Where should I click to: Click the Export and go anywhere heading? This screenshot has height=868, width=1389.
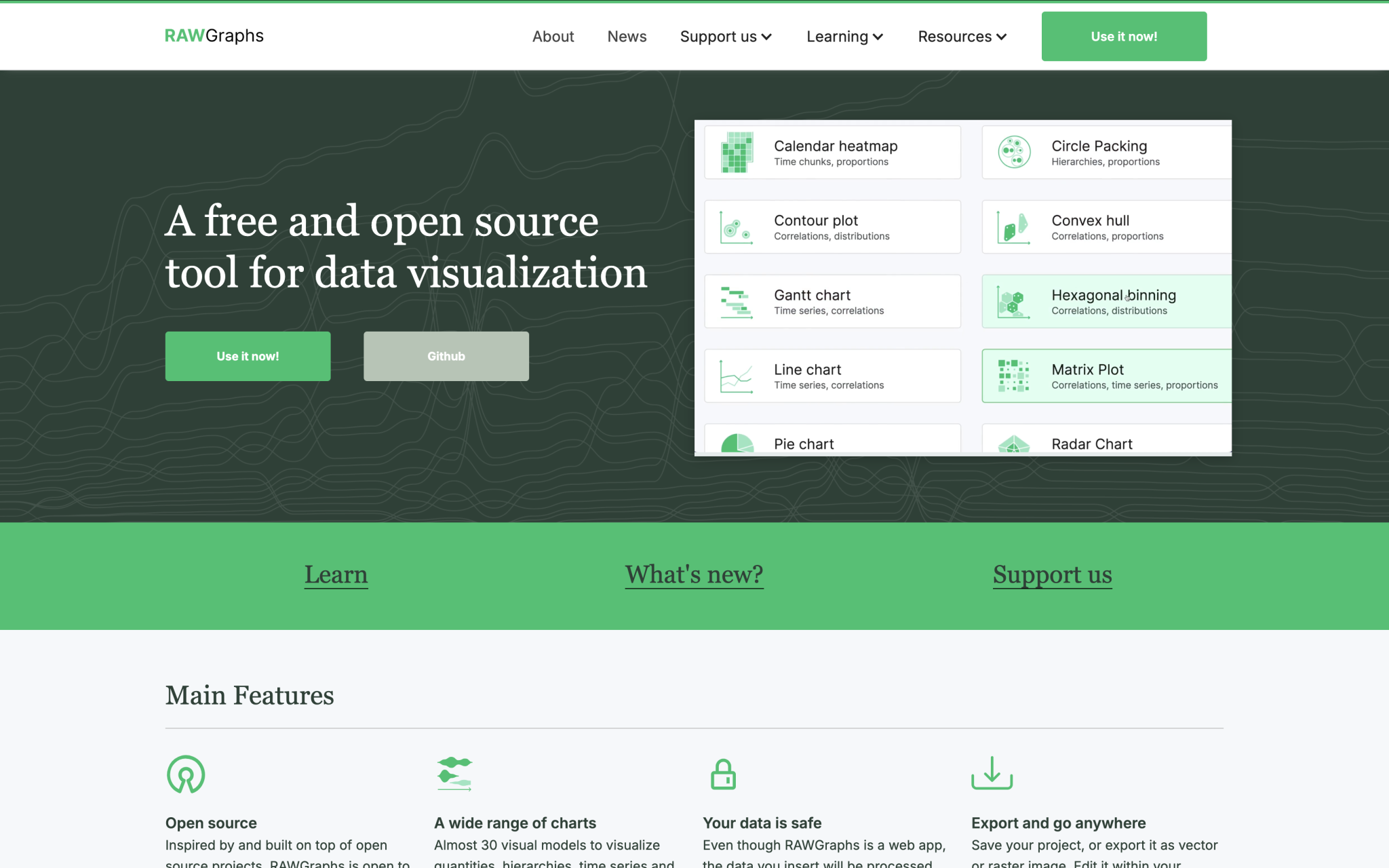tap(1058, 823)
